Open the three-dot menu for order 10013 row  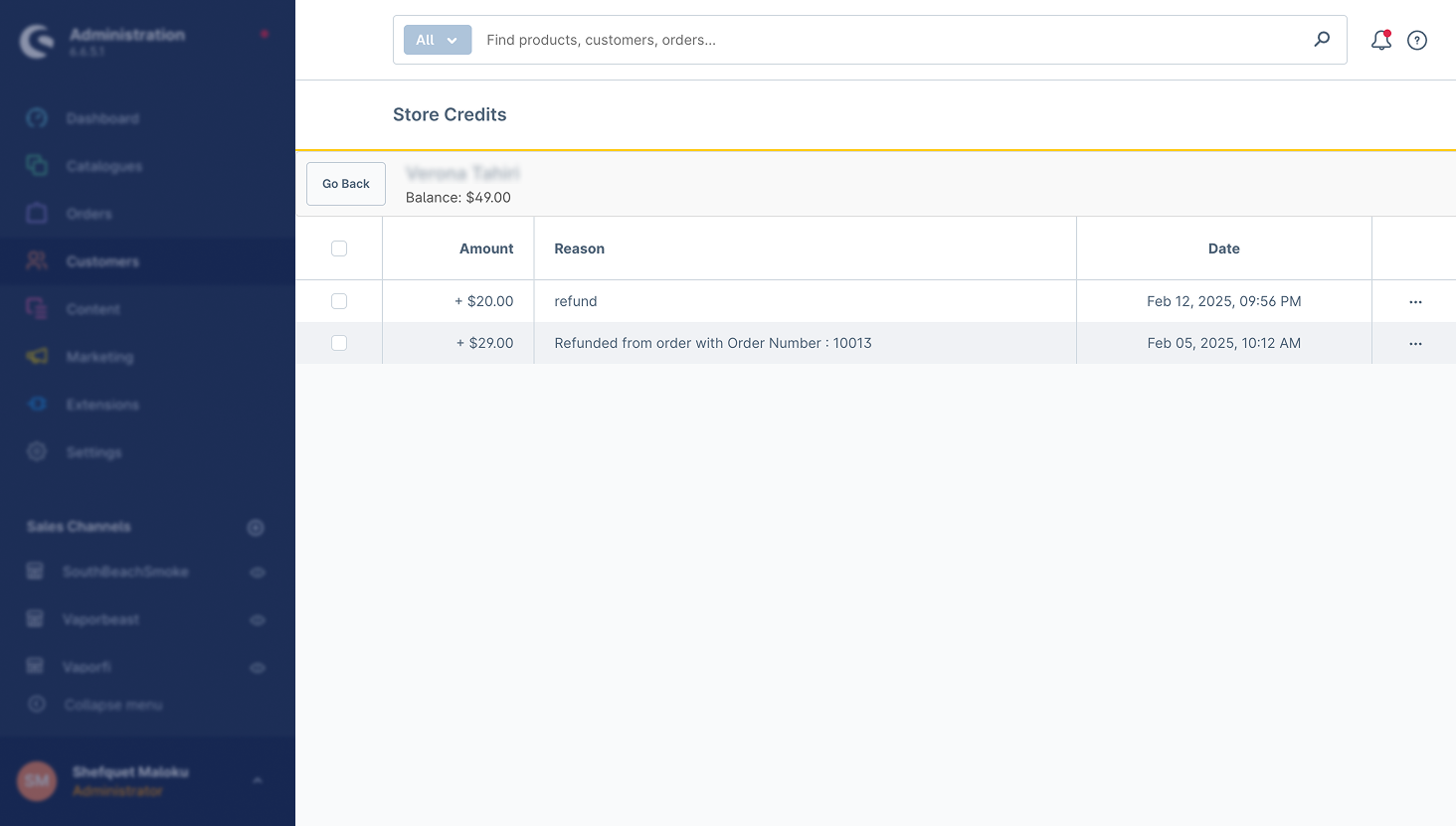tap(1415, 343)
